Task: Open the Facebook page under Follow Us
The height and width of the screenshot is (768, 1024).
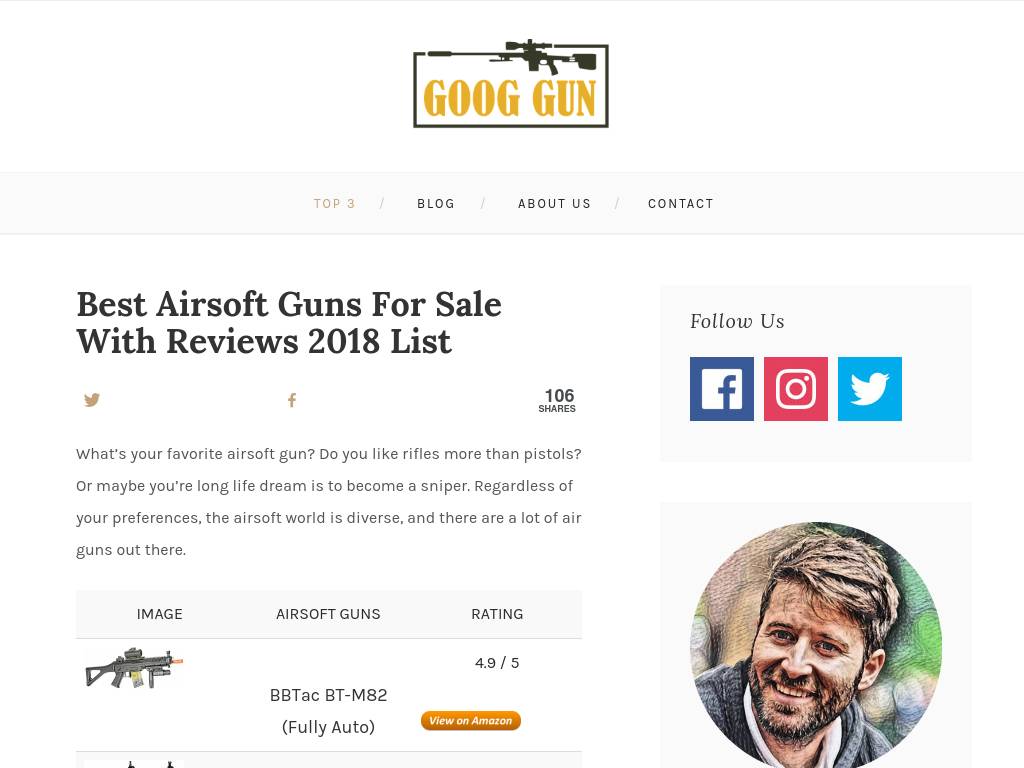Action: (722, 389)
